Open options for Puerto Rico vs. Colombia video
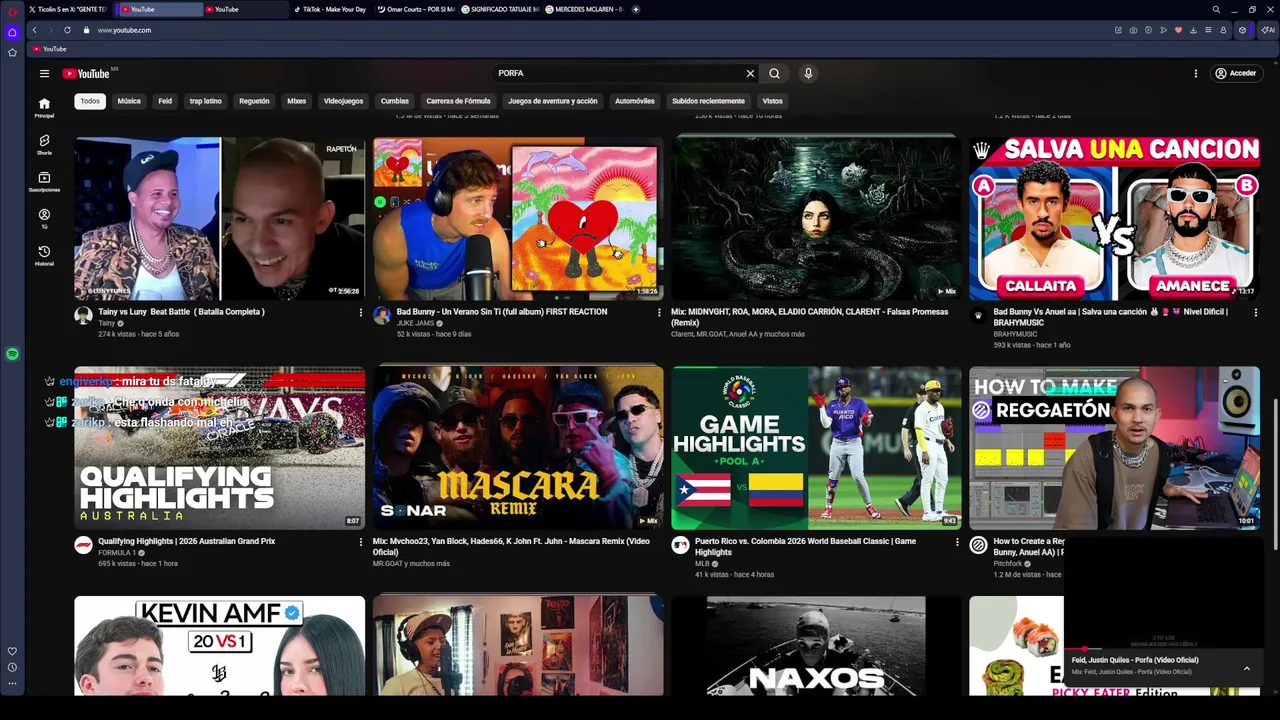 pyautogui.click(x=957, y=542)
